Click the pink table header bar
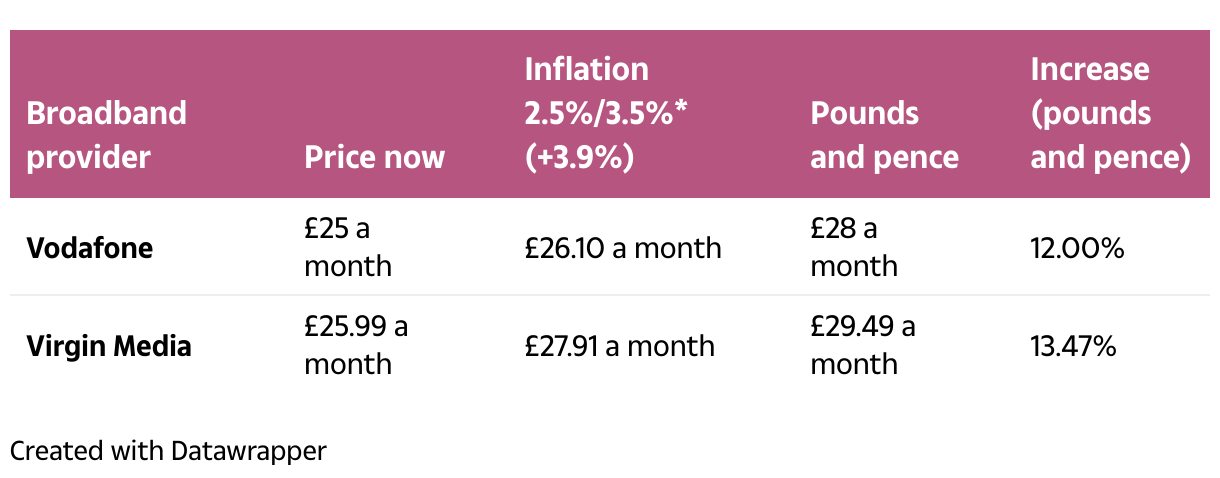This screenshot has height=478, width=1220. pos(610,114)
